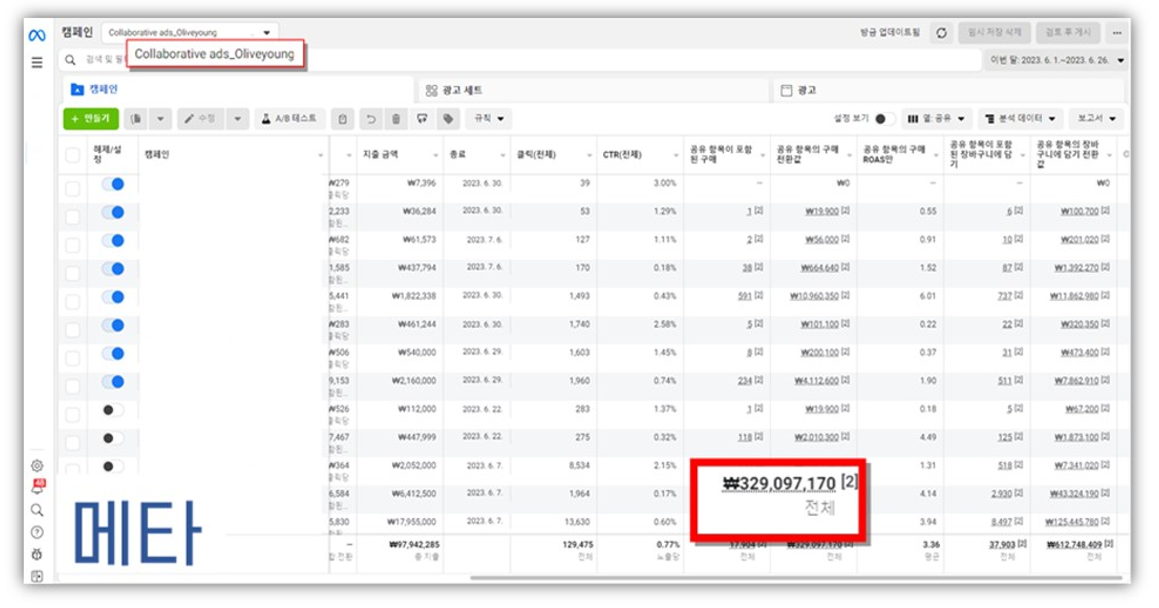Viewport: 1159px width, 608px height.
Task: Open notifications bell in left sidebar
Action: pos(37,487)
